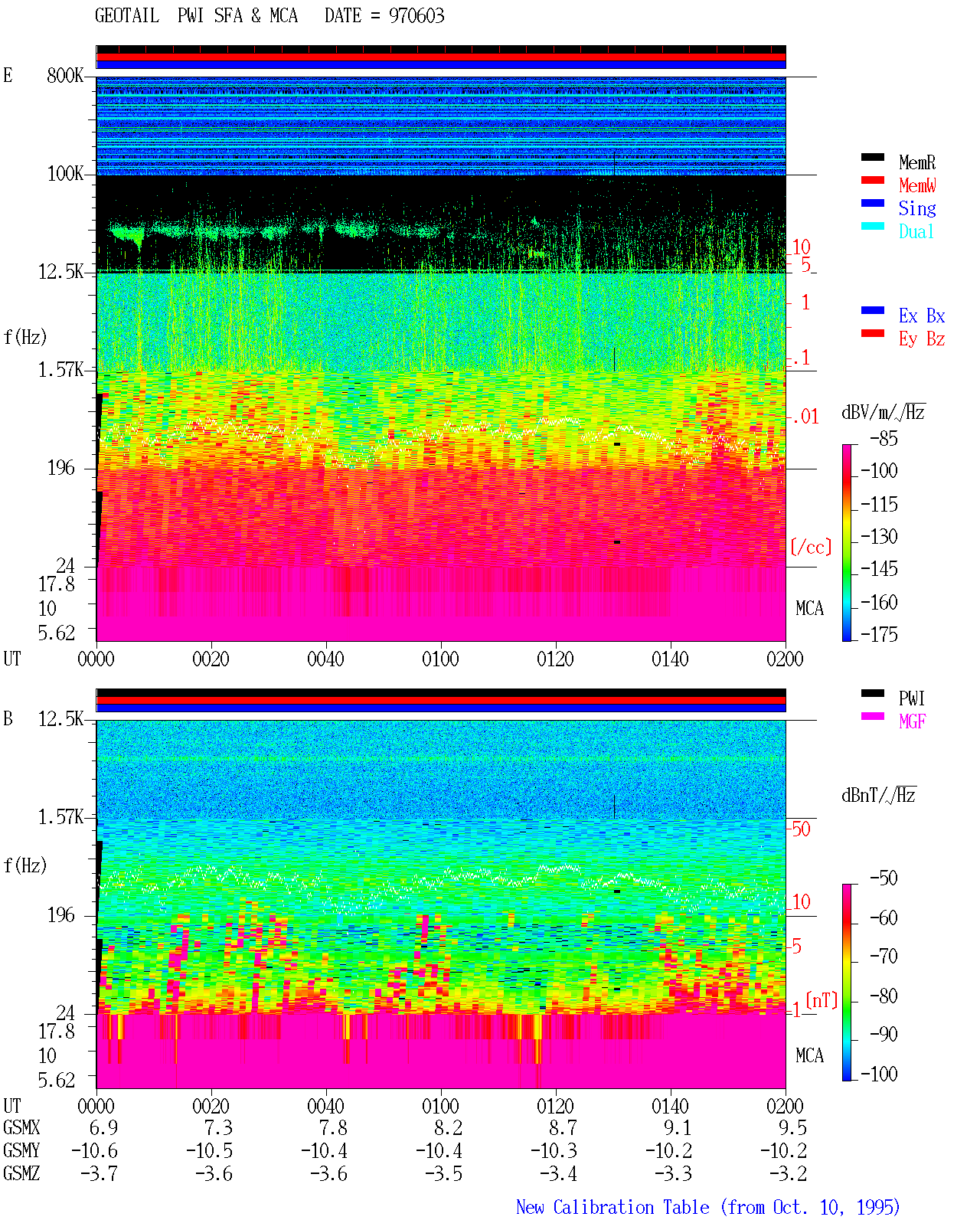Click the -85 color bar value
This screenshot has width=980, height=1220.
pyautogui.click(x=884, y=439)
